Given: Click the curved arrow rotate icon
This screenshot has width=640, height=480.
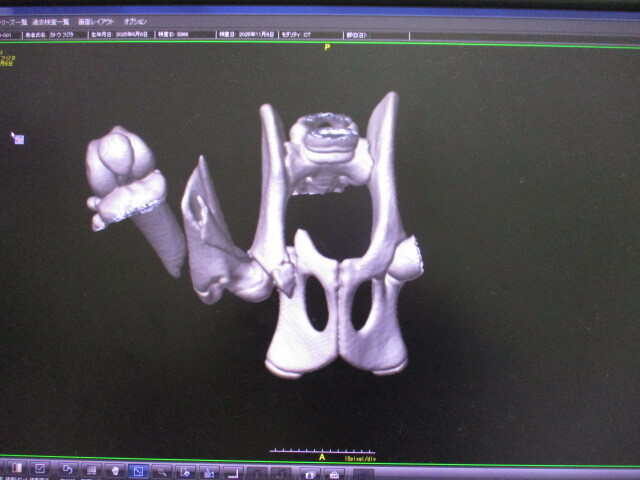Looking at the screenshot, I should click(67, 469).
